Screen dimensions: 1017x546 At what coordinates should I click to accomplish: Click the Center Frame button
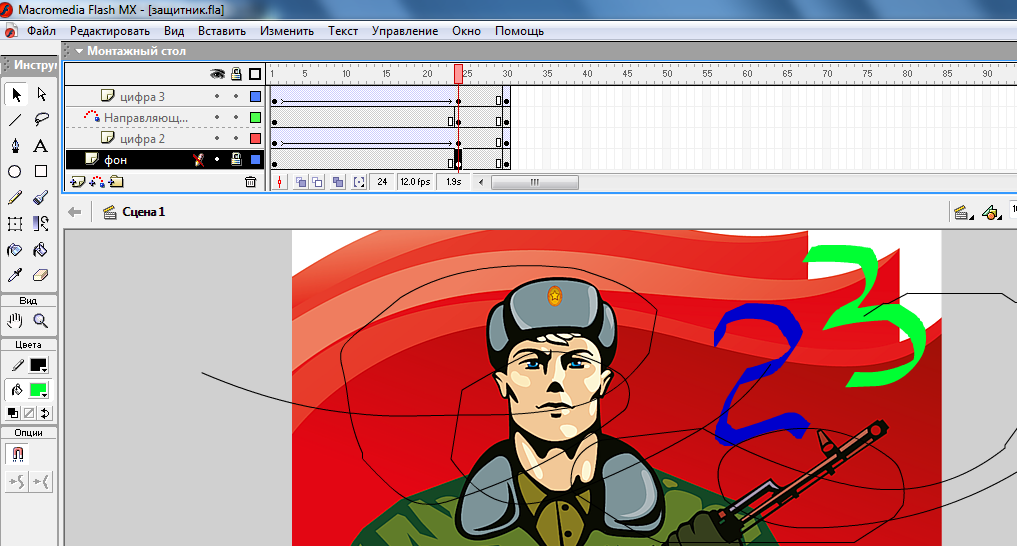point(280,182)
